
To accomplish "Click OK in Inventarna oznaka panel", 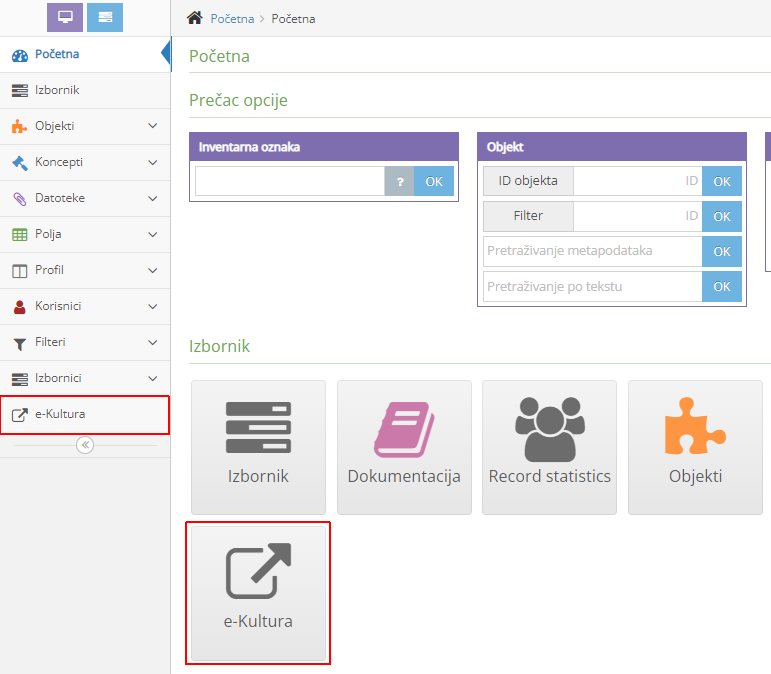I will (x=434, y=181).
